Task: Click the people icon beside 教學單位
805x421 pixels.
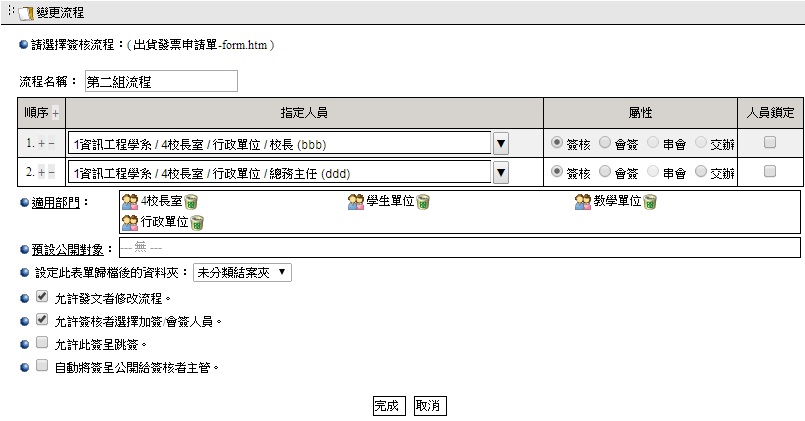Action: (x=583, y=203)
